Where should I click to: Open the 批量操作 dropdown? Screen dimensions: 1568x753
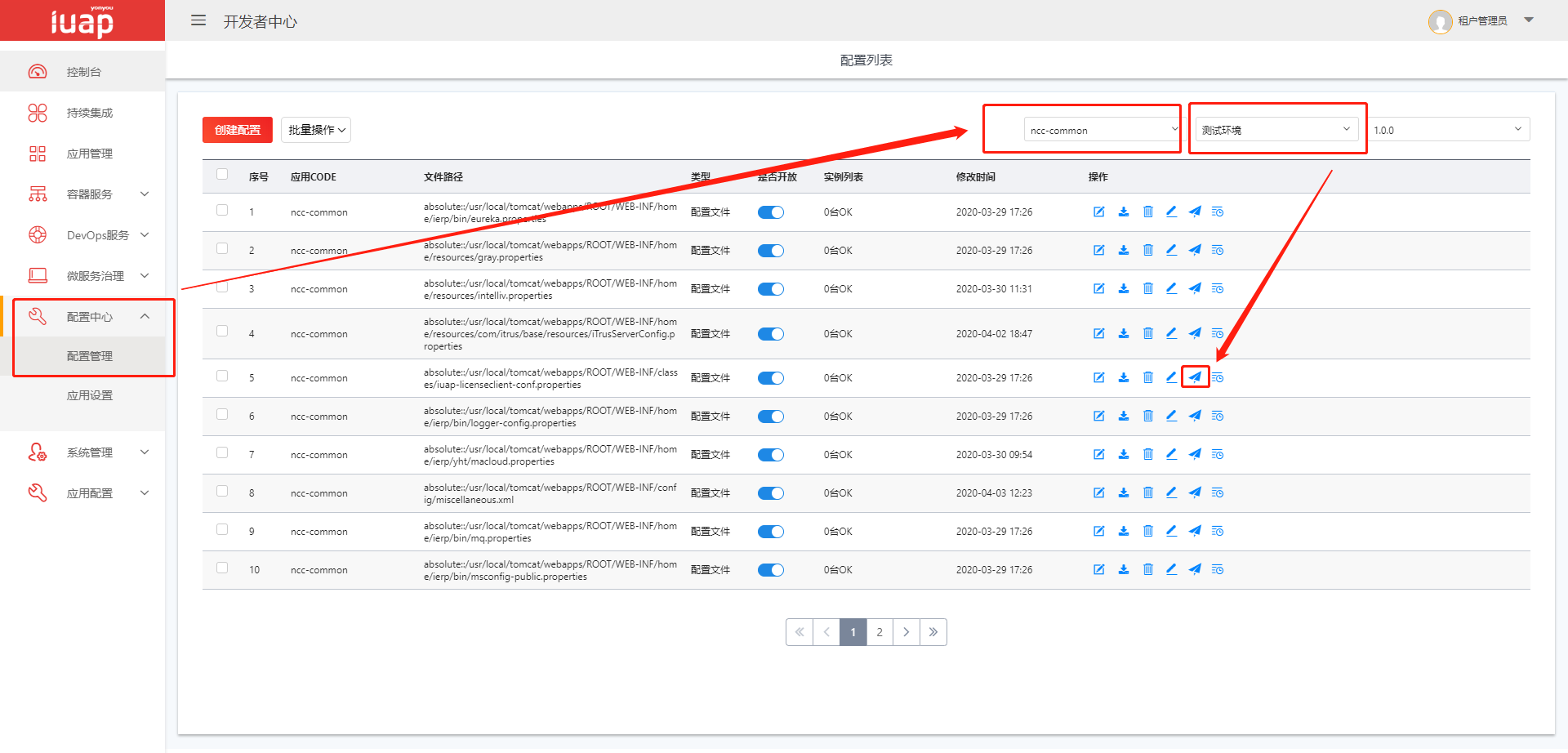click(316, 130)
